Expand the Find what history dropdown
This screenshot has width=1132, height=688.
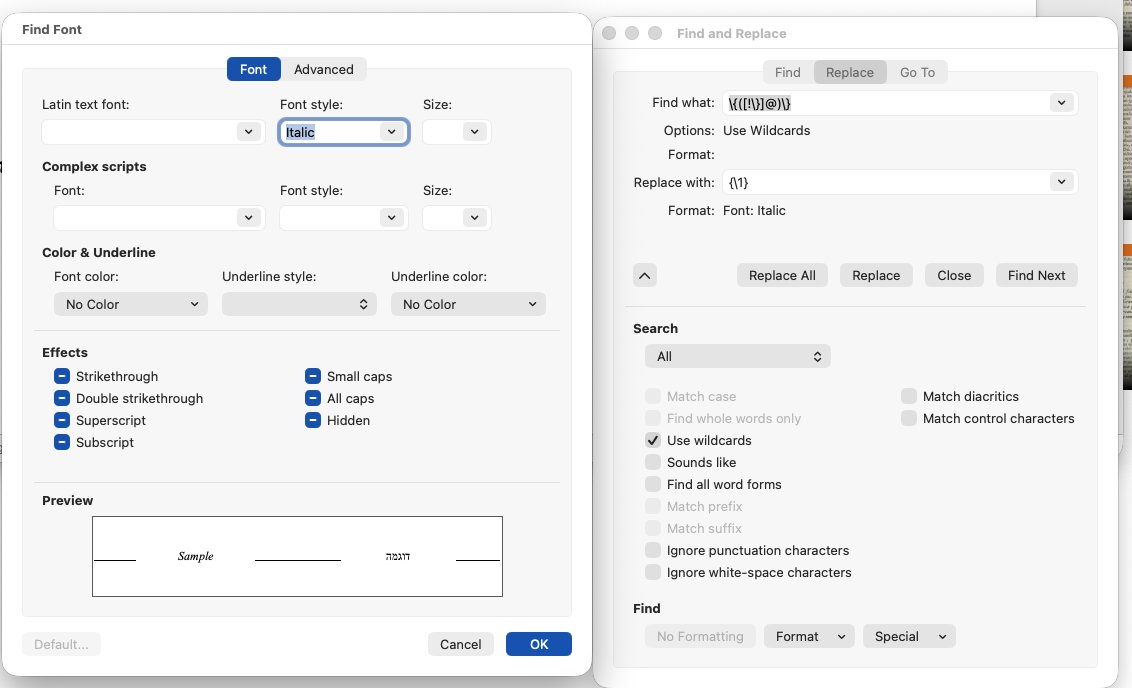pyautogui.click(x=1061, y=103)
